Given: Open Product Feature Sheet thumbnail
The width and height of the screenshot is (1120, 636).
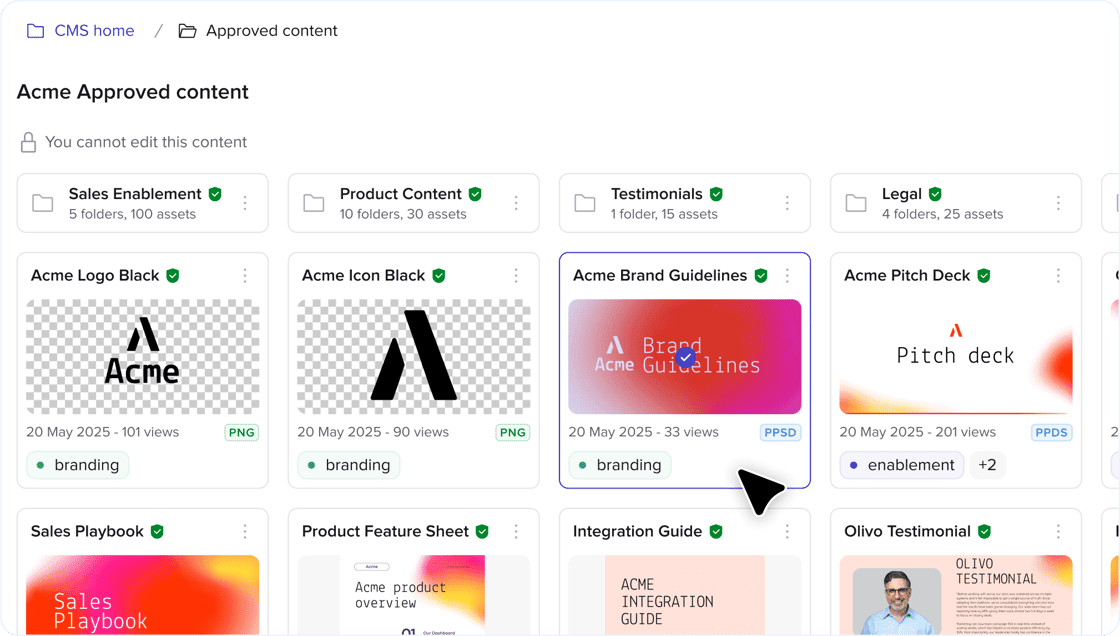Looking at the screenshot, I should [414, 595].
